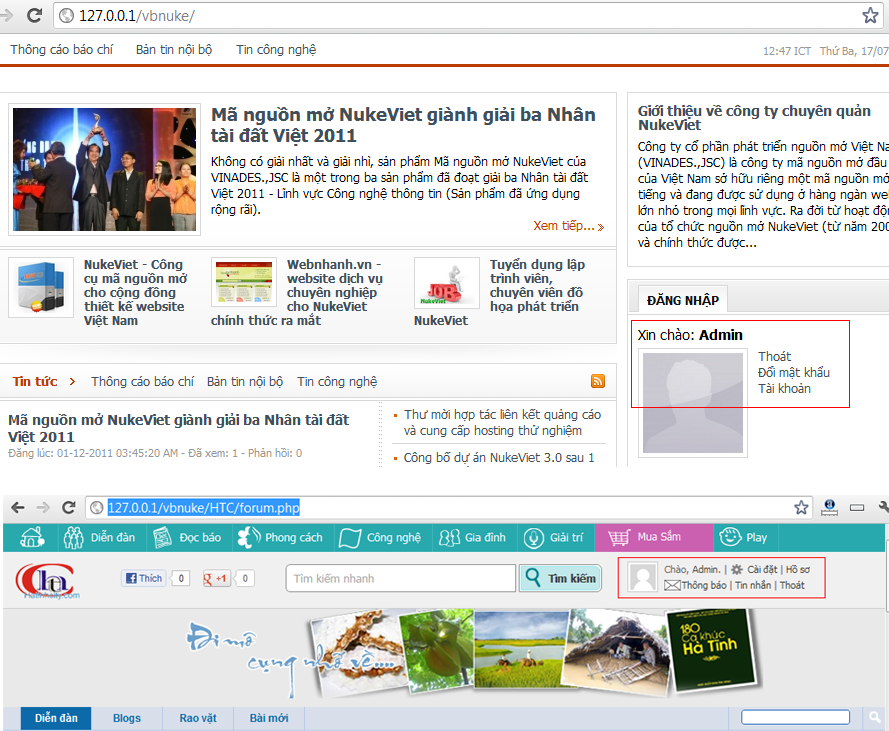Open Thông cáo báo chí beside Tin tức
The image size is (889, 731).
point(142,381)
